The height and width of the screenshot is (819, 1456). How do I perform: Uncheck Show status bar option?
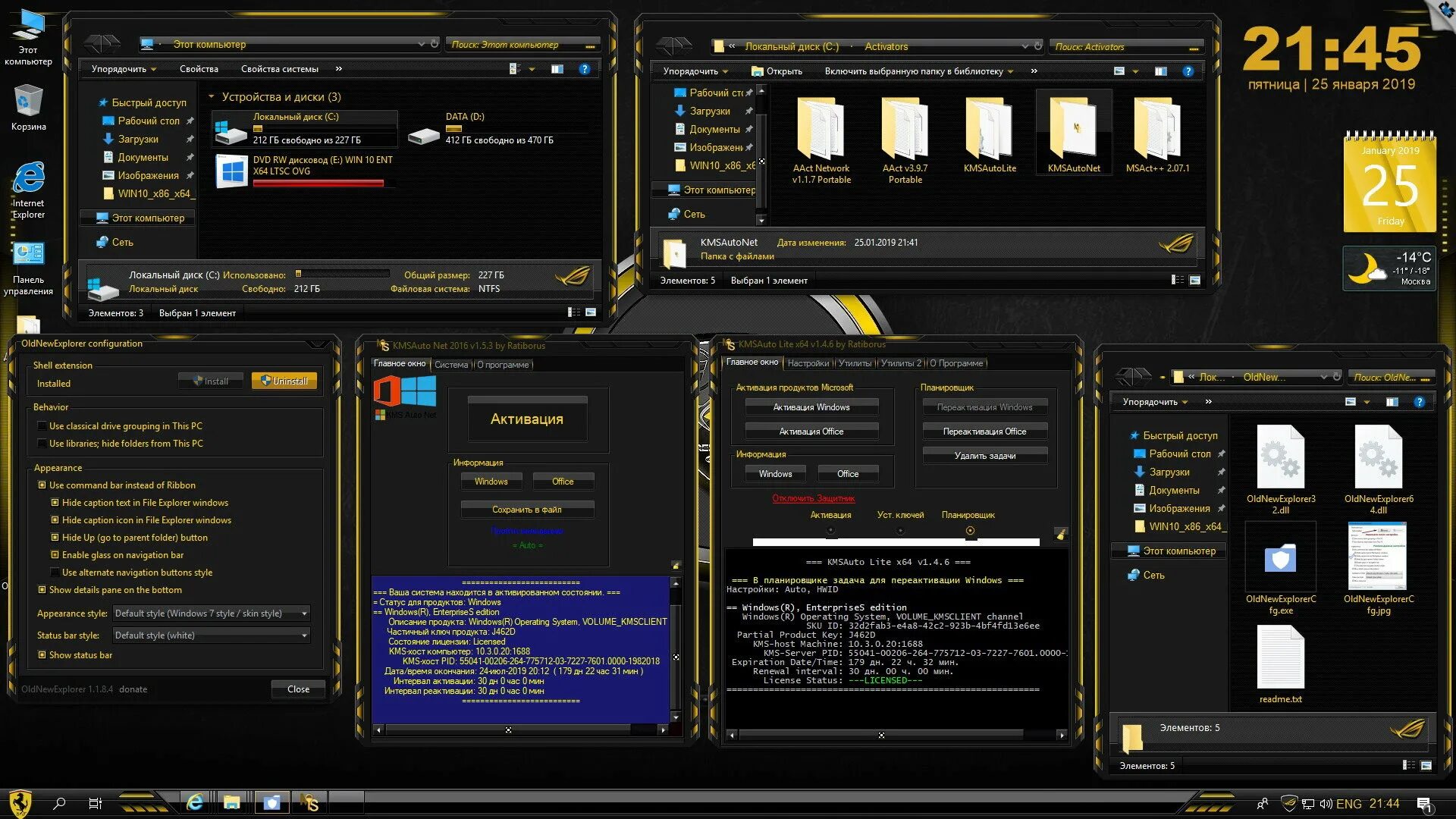pos(42,655)
